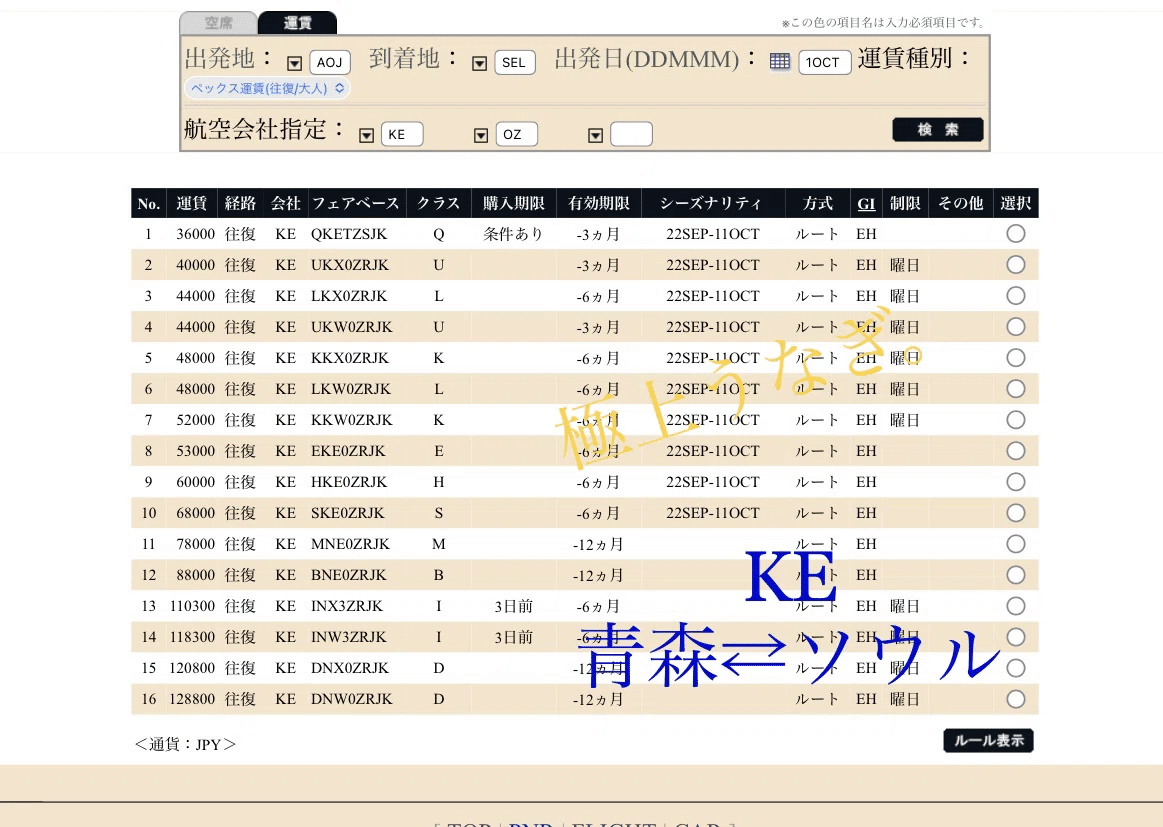Select radio button for fare HKE0ZRJK
This screenshot has width=1163, height=827.
click(x=1015, y=482)
